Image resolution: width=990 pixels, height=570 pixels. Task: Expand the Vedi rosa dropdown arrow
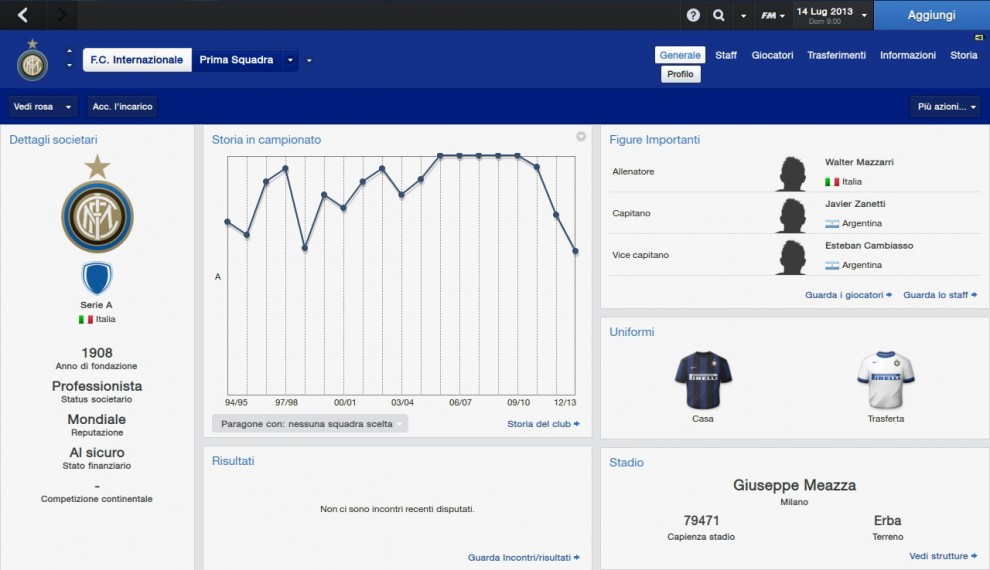(68, 107)
